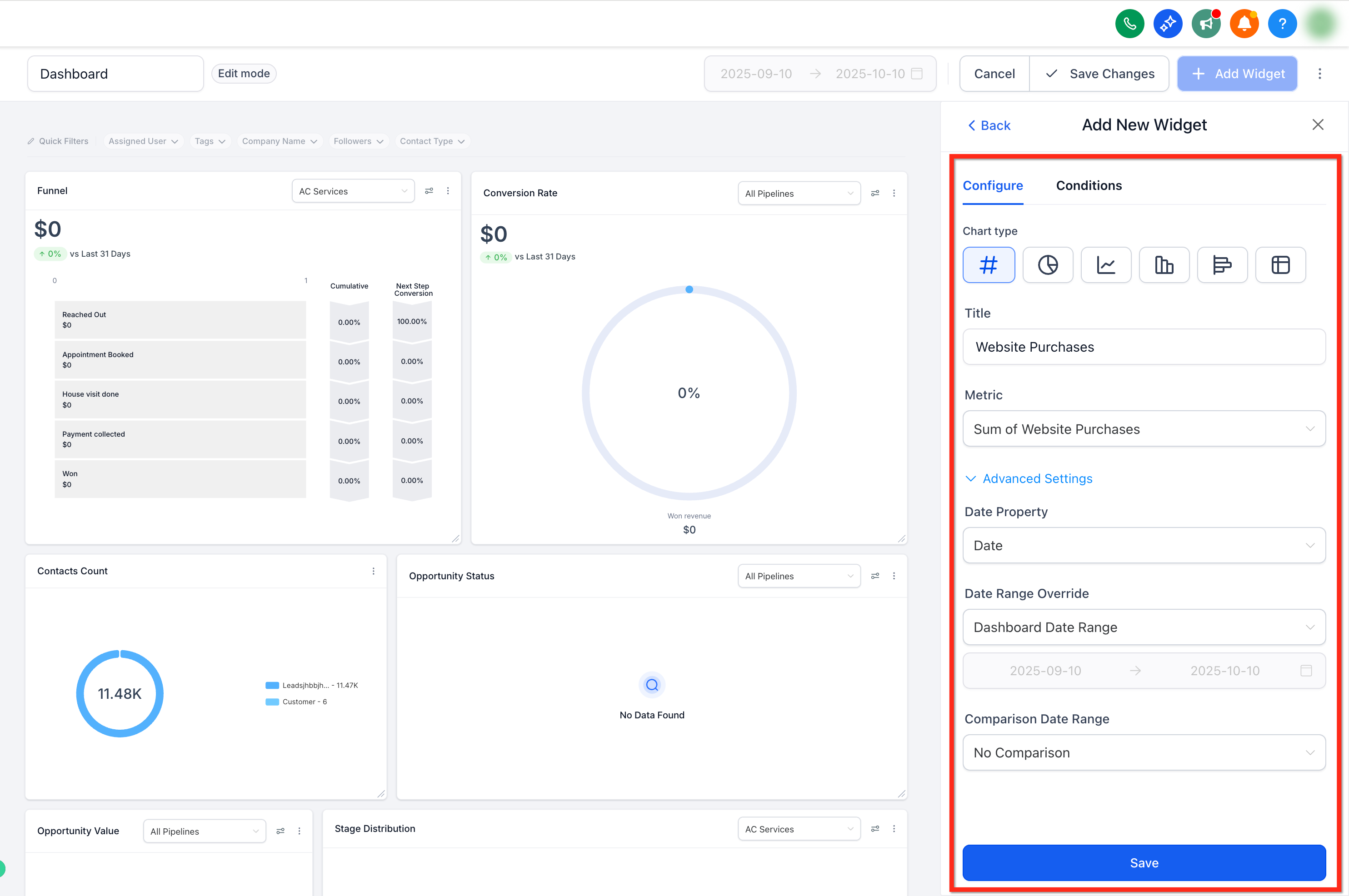Viewport: 1349px width, 896px height.
Task: Open the Funnel AC Services pipeline dropdown
Action: point(353,191)
